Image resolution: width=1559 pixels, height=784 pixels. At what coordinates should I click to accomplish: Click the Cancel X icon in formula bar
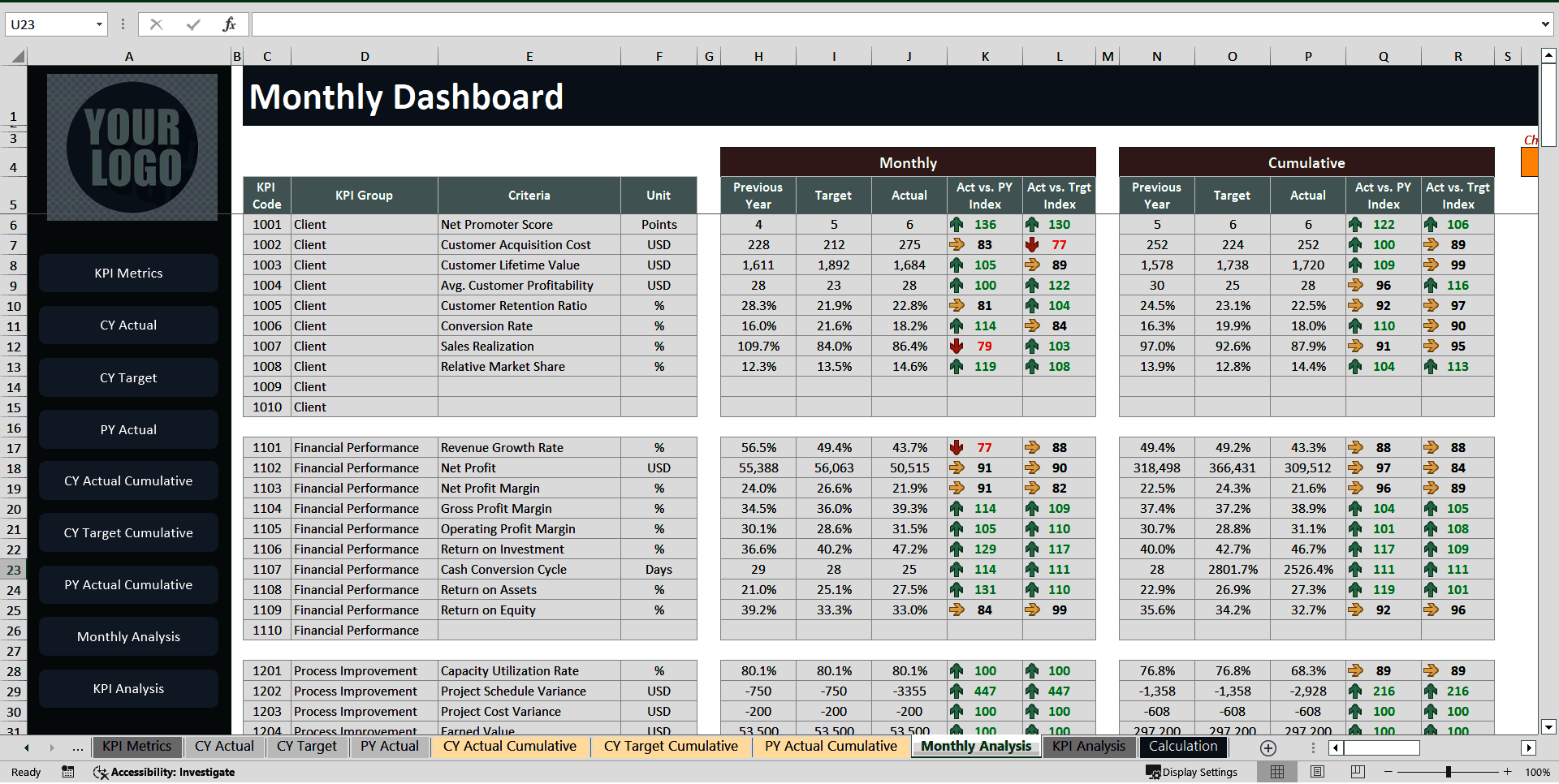point(156,24)
